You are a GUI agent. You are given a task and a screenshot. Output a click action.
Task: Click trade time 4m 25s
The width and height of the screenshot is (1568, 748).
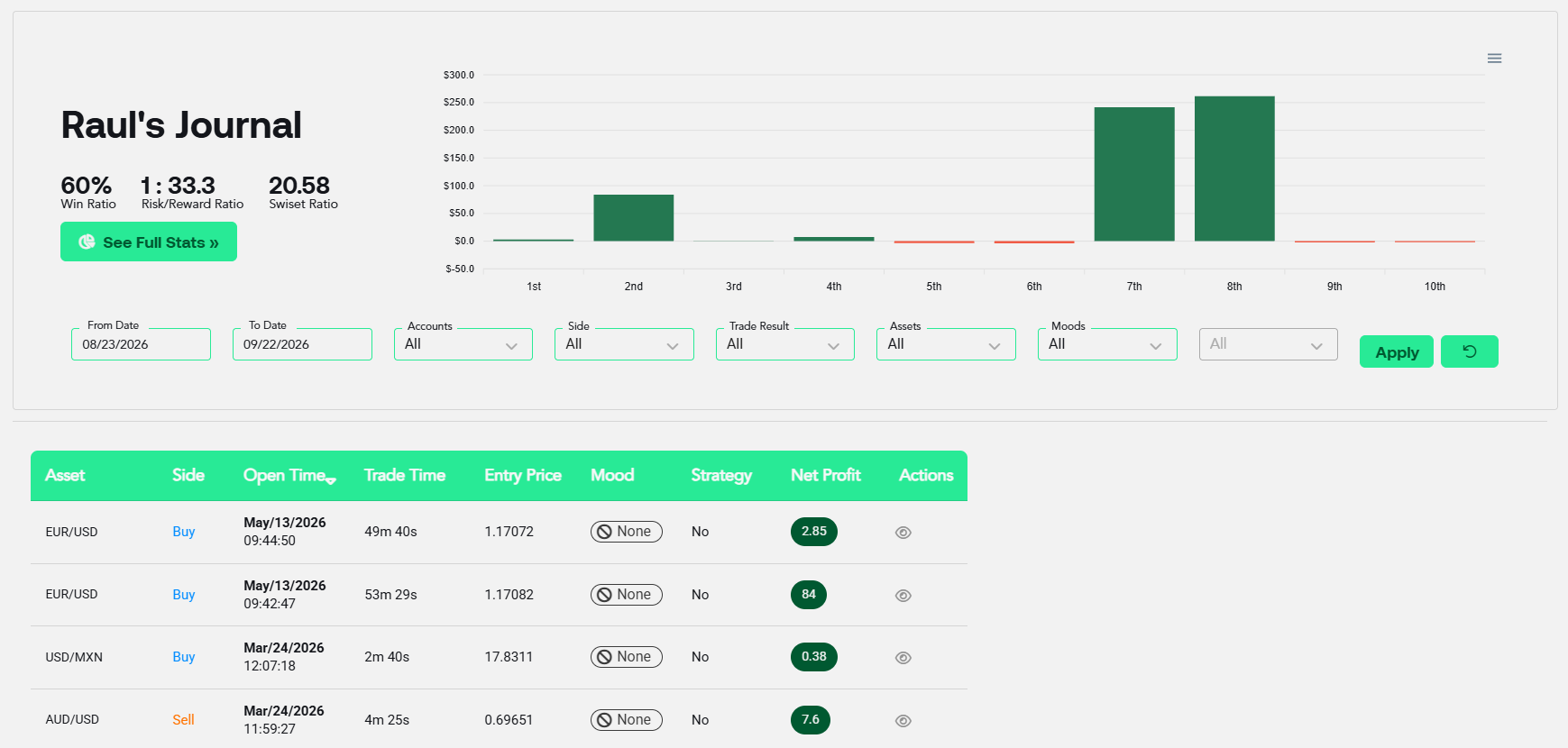tap(387, 720)
